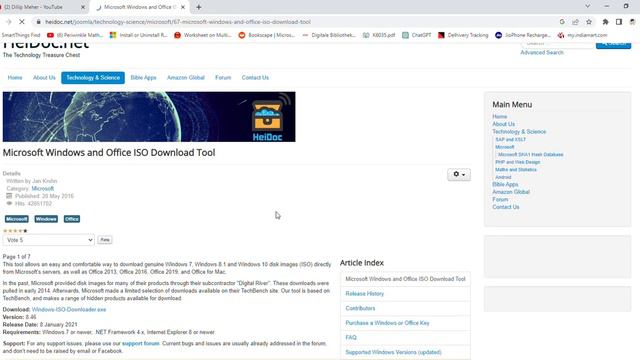The image size is (640, 360).
Task: Open the Bookscape Micros bookmark
Action: 267,35
